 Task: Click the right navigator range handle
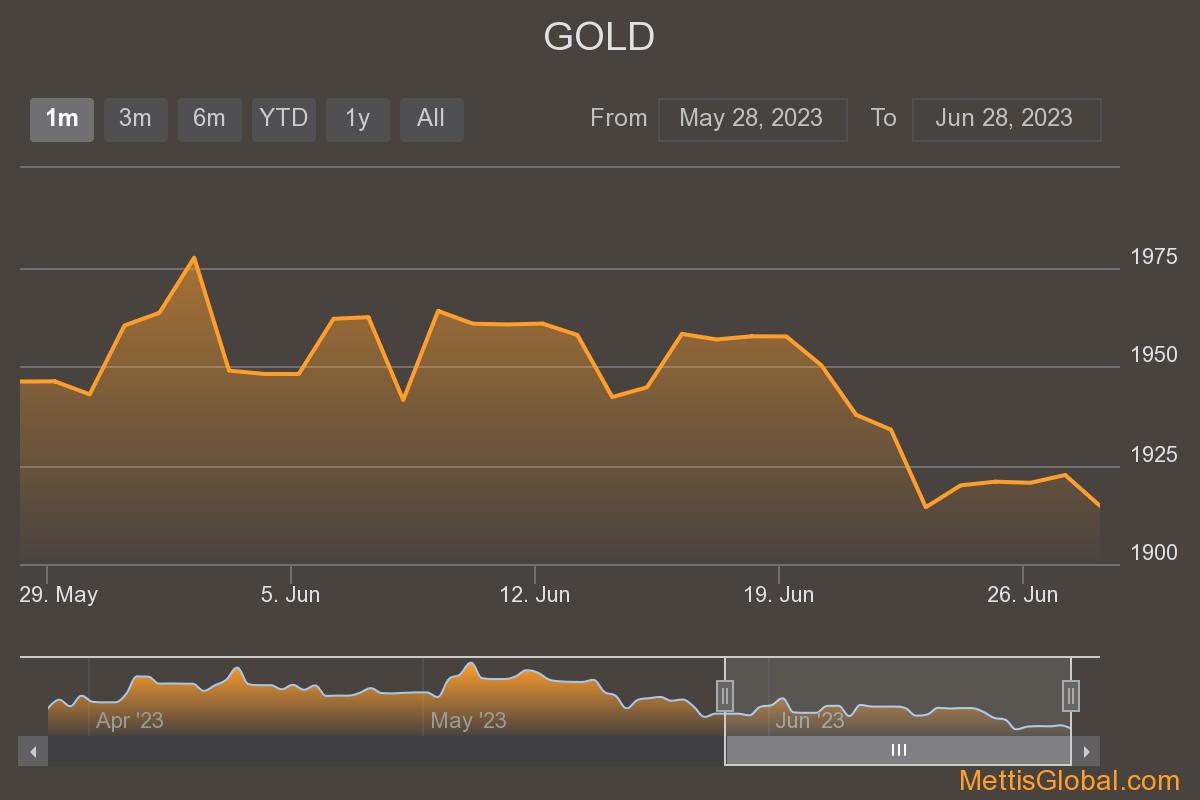coord(1071,694)
